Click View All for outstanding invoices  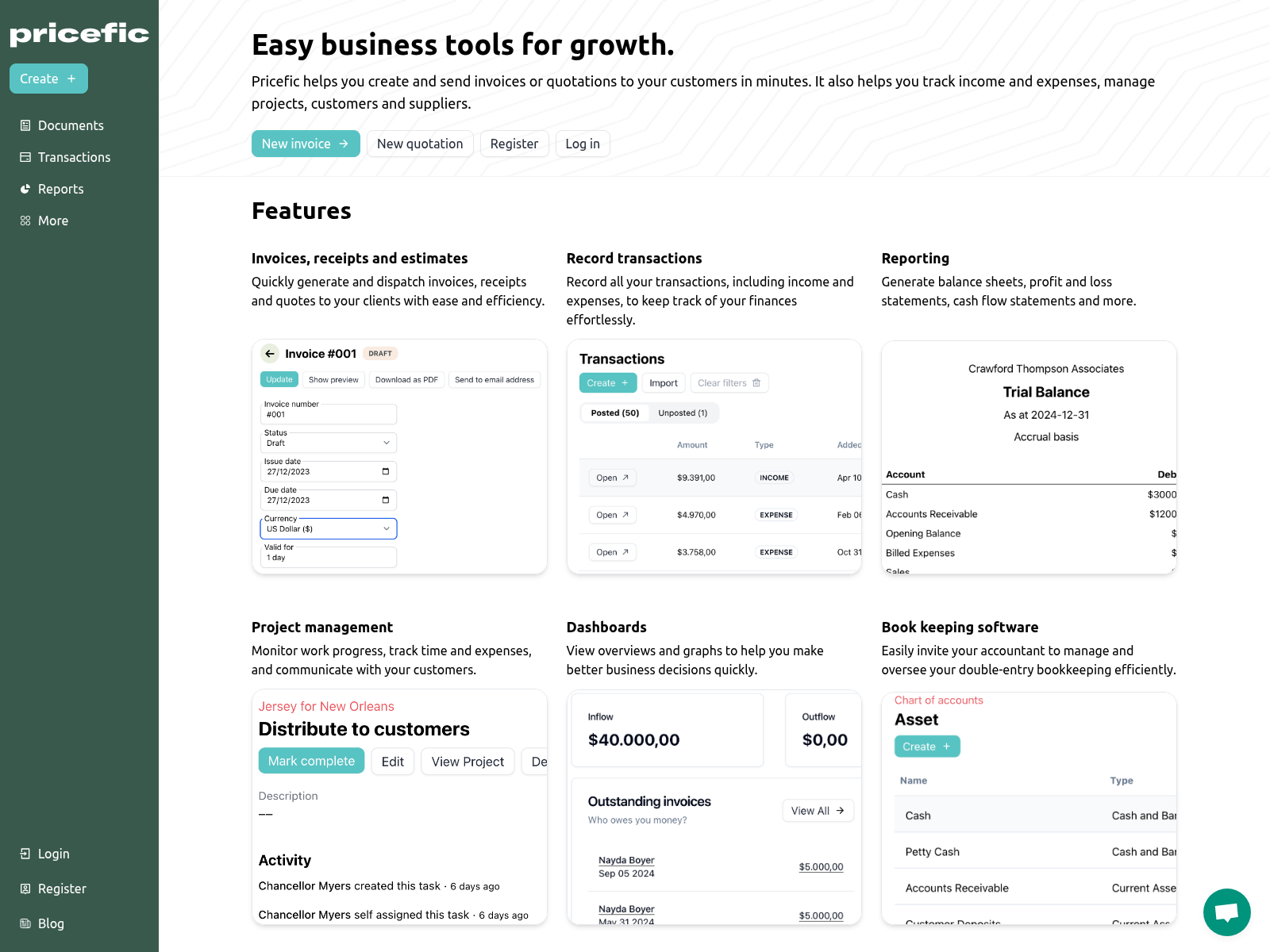[818, 810]
